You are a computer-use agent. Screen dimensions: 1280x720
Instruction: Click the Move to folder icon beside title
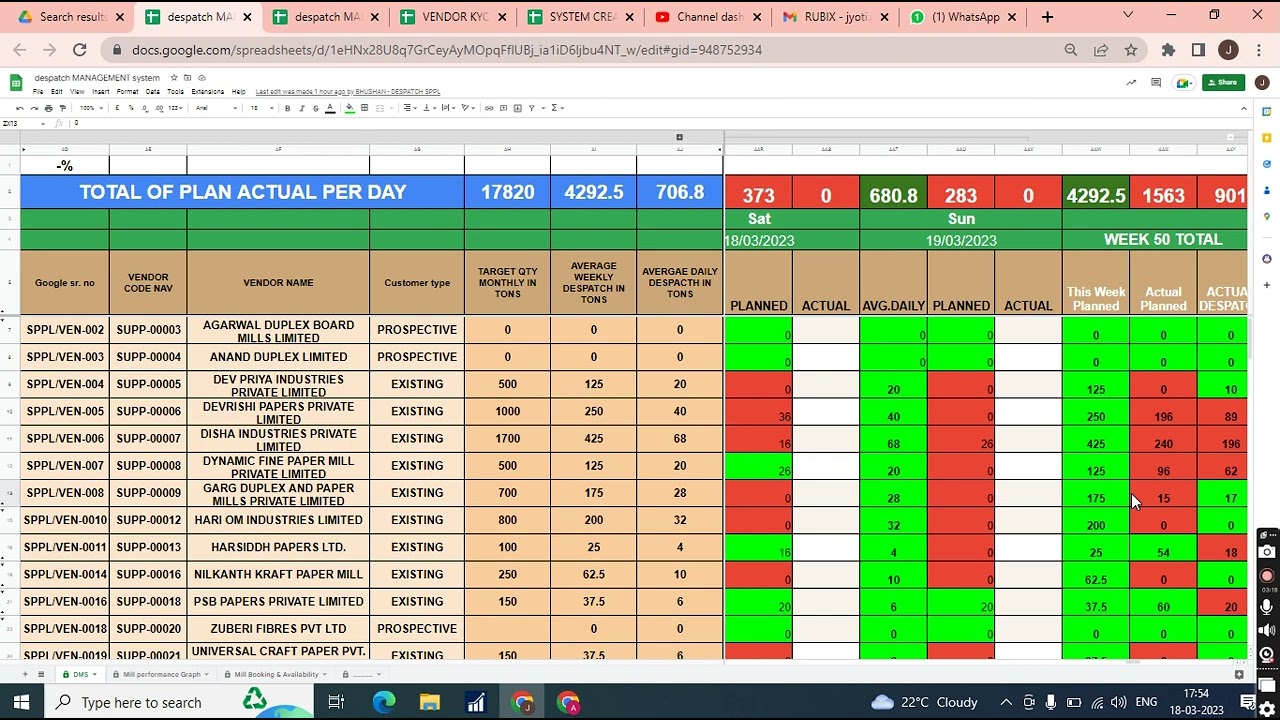click(x=187, y=78)
